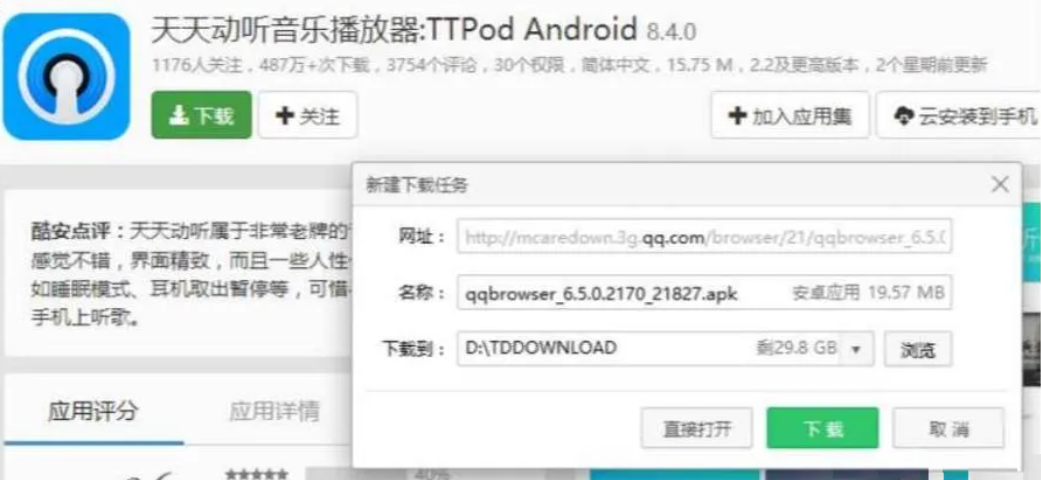The width and height of the screenshot is (1041, 480).
Task: Cancel download with 取消 button
Action: 948,428
